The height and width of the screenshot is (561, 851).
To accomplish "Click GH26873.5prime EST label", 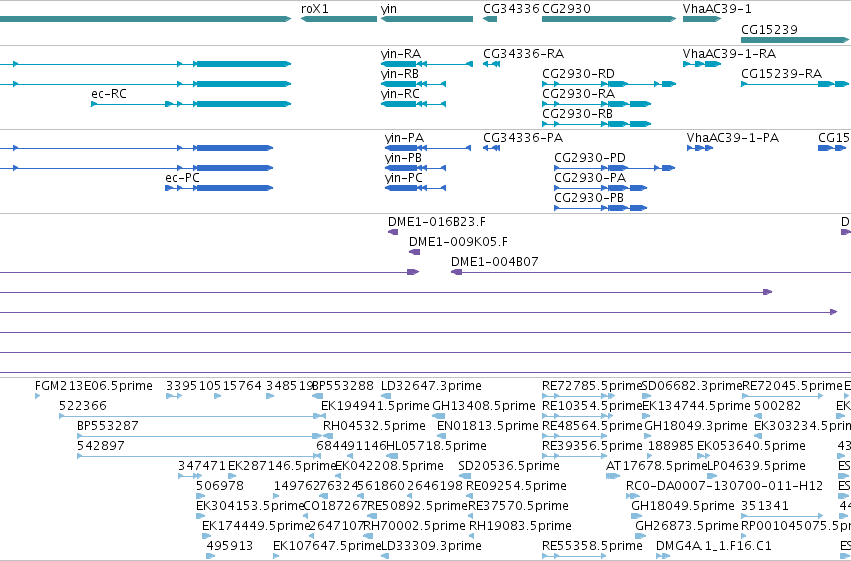I will pyautogui.click(x=687, y=526).
